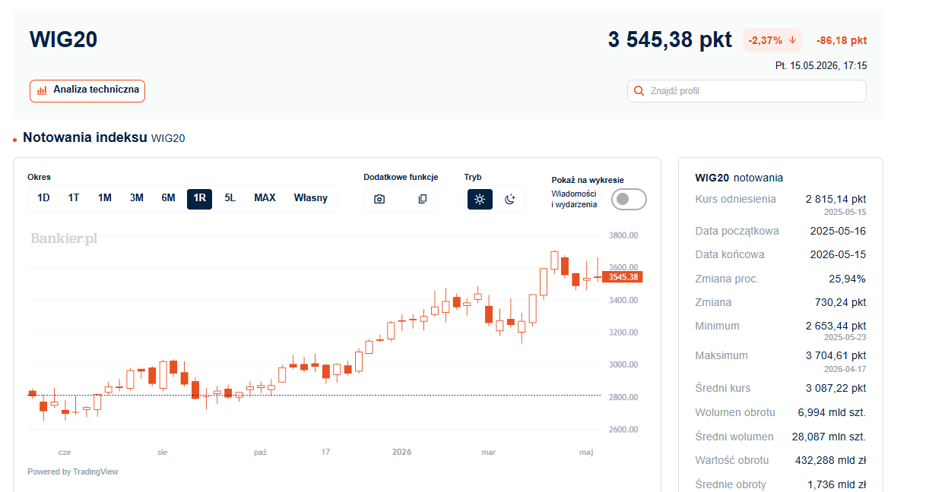Click the Zmiana proc. value 25,94%
The image size is (948, 492).
pyautogui.click(x=847, y=279)
